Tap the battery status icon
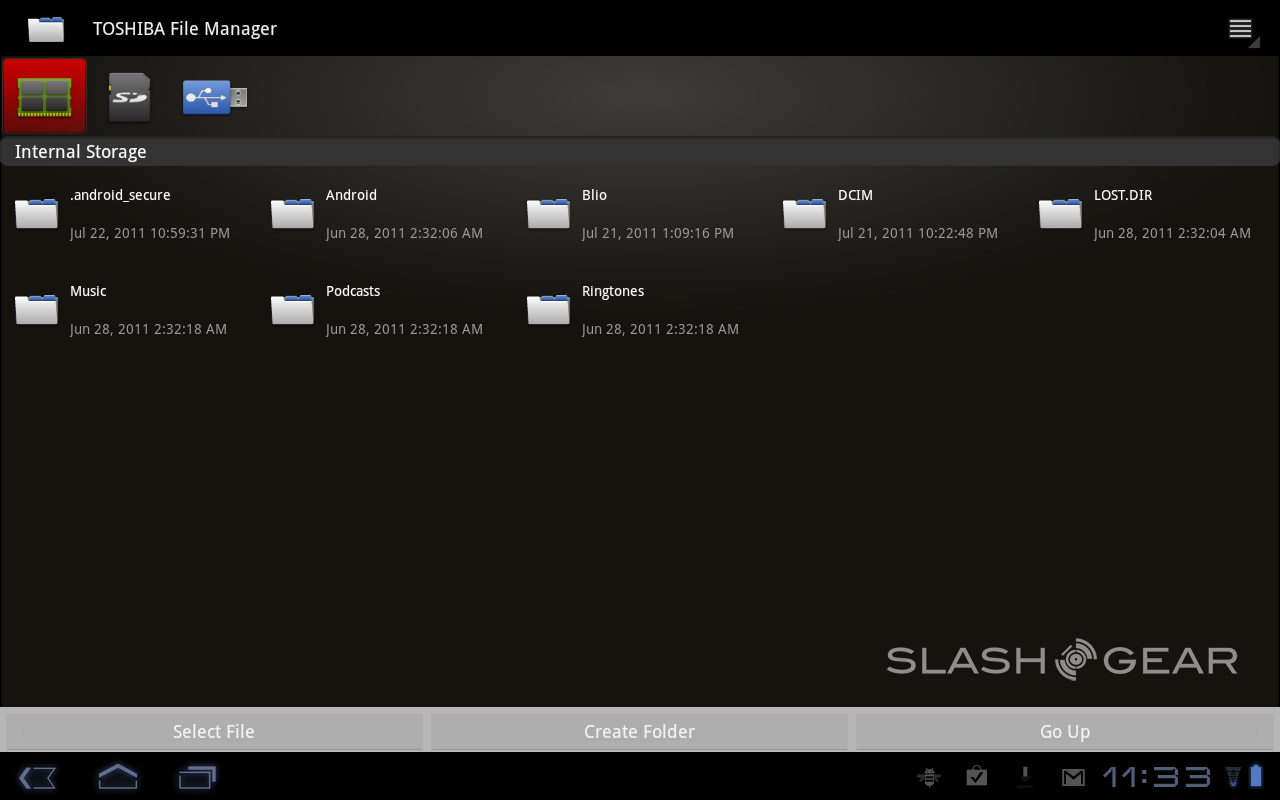Image resolution: width=1280 pixels, height=800 pixels. point(1257,776)
